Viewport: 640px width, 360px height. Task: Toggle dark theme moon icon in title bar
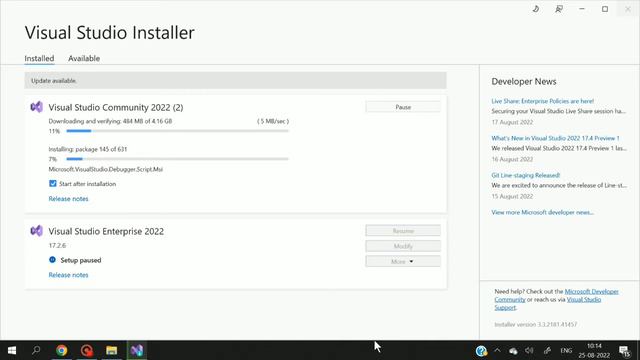[536, 9]
